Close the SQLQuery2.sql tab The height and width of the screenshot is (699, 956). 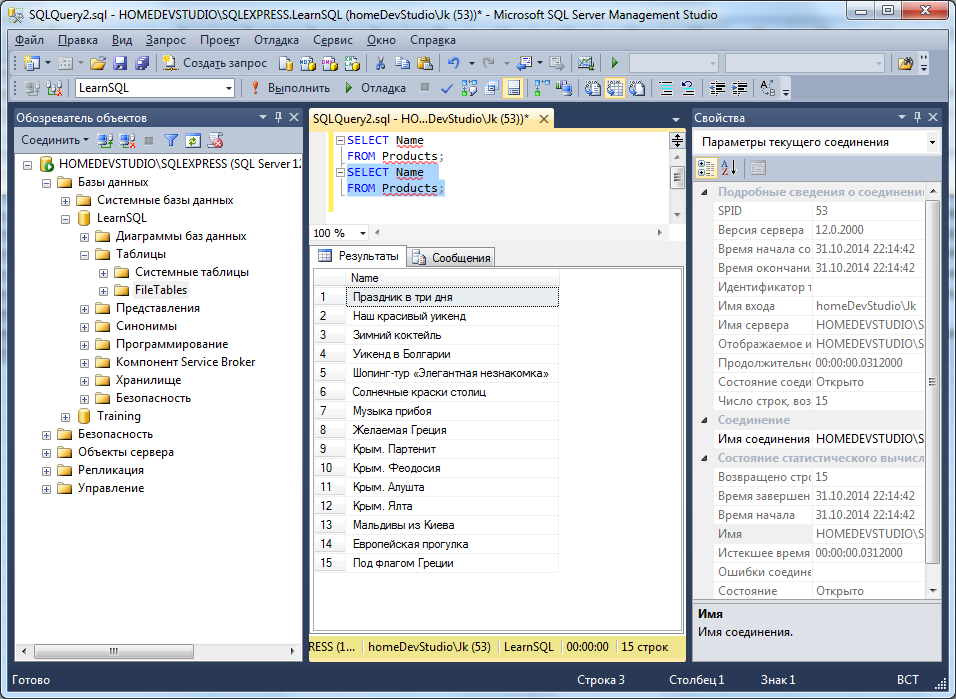(x=544, y=119)
